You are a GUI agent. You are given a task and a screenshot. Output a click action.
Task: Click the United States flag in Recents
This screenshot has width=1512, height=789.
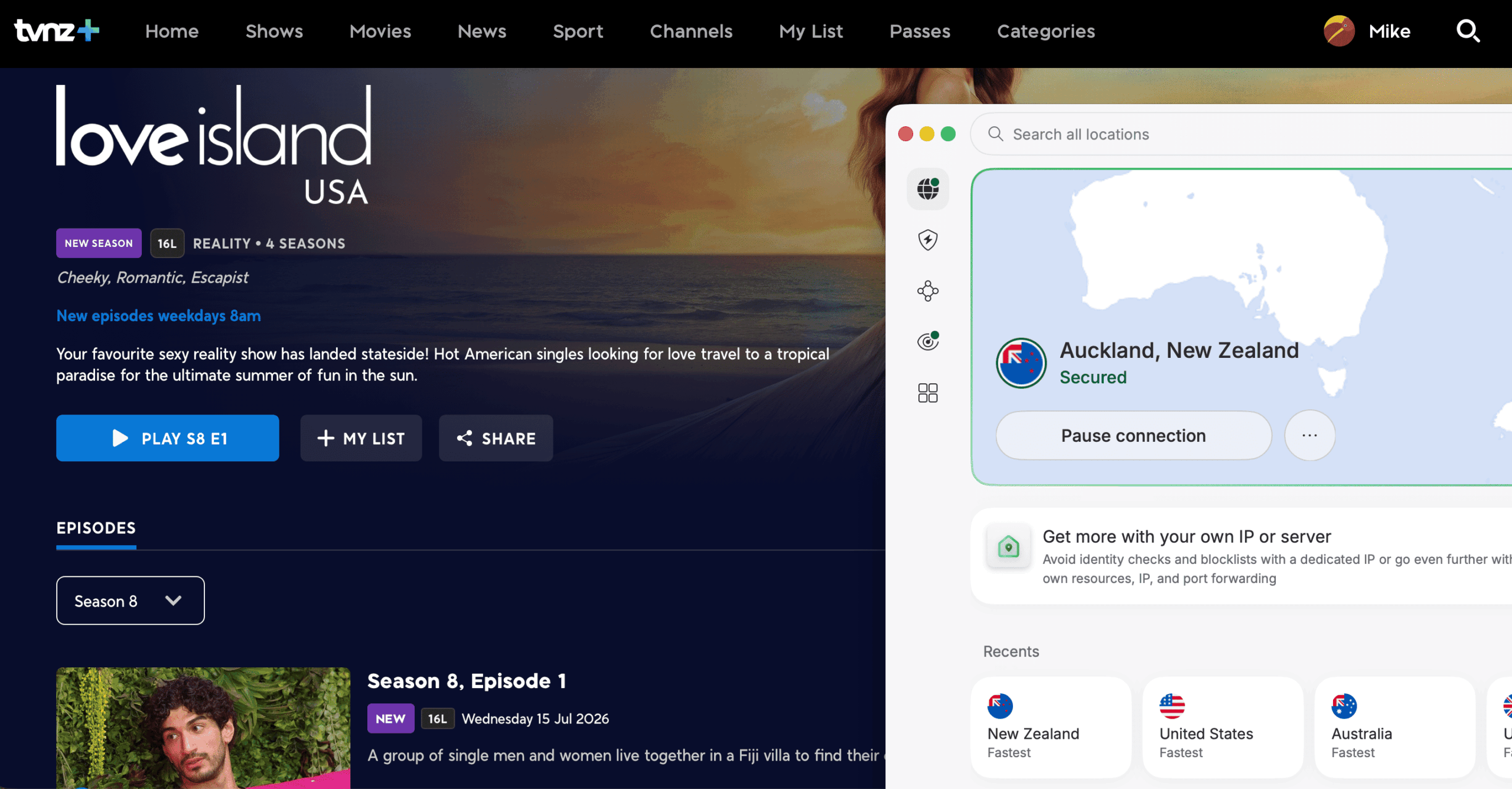pyautogui.click(x=1172, y=706)
